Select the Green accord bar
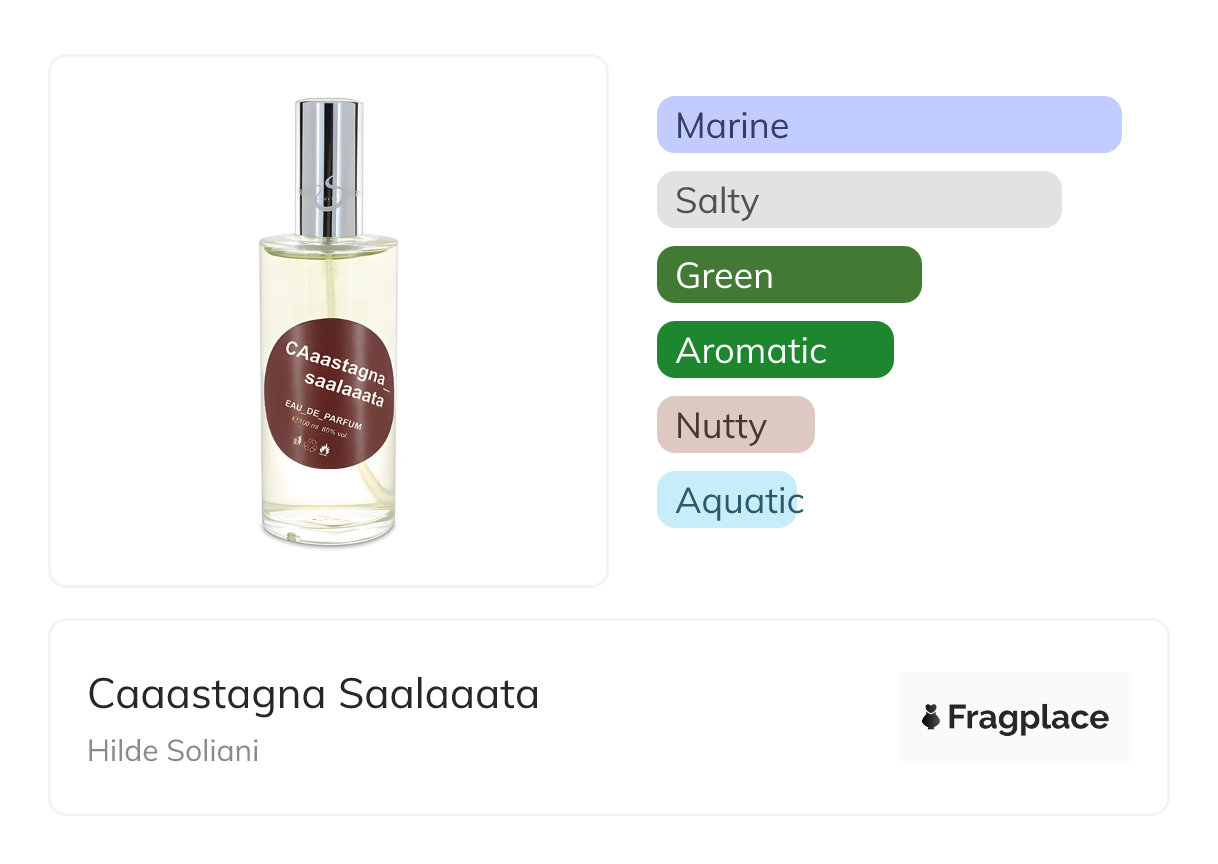1218x864 pixels. point(789,275)
